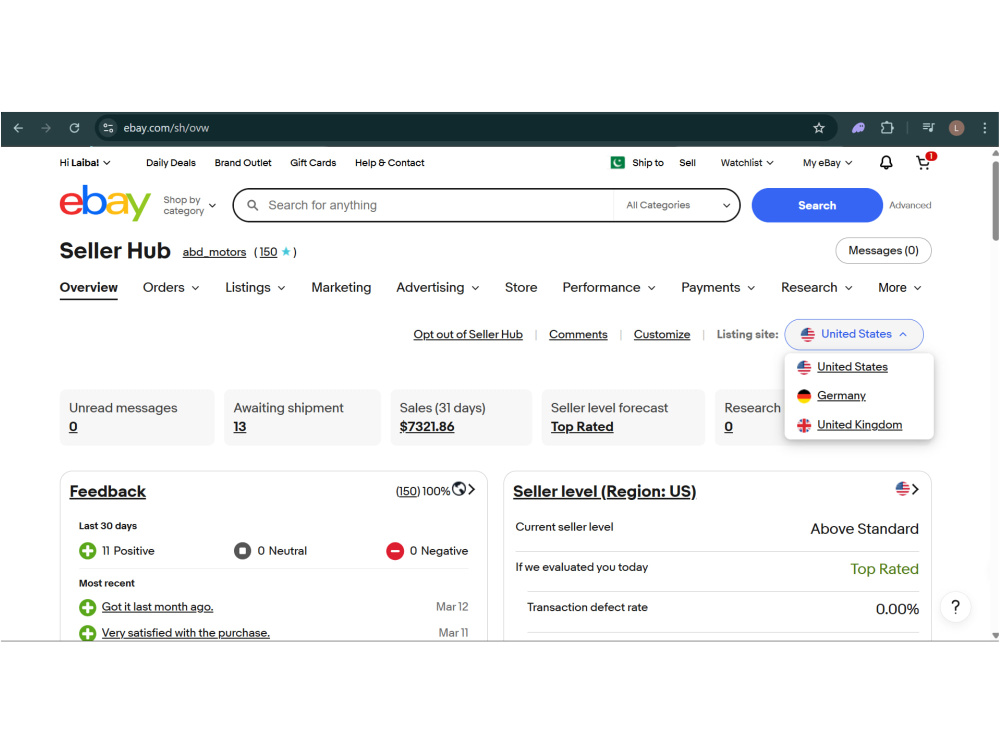Open Messages (0) button
The width and height of the screenshot is (1000, 750).
[883, 251]
